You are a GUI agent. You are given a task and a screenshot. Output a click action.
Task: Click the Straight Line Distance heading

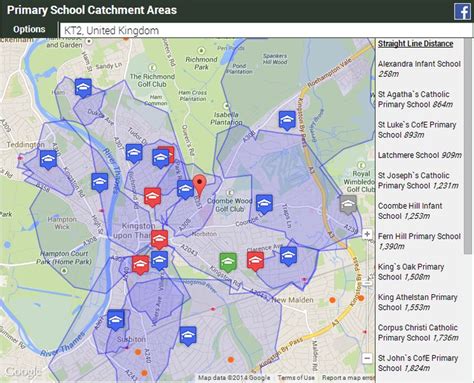click(x=415, y=44)
